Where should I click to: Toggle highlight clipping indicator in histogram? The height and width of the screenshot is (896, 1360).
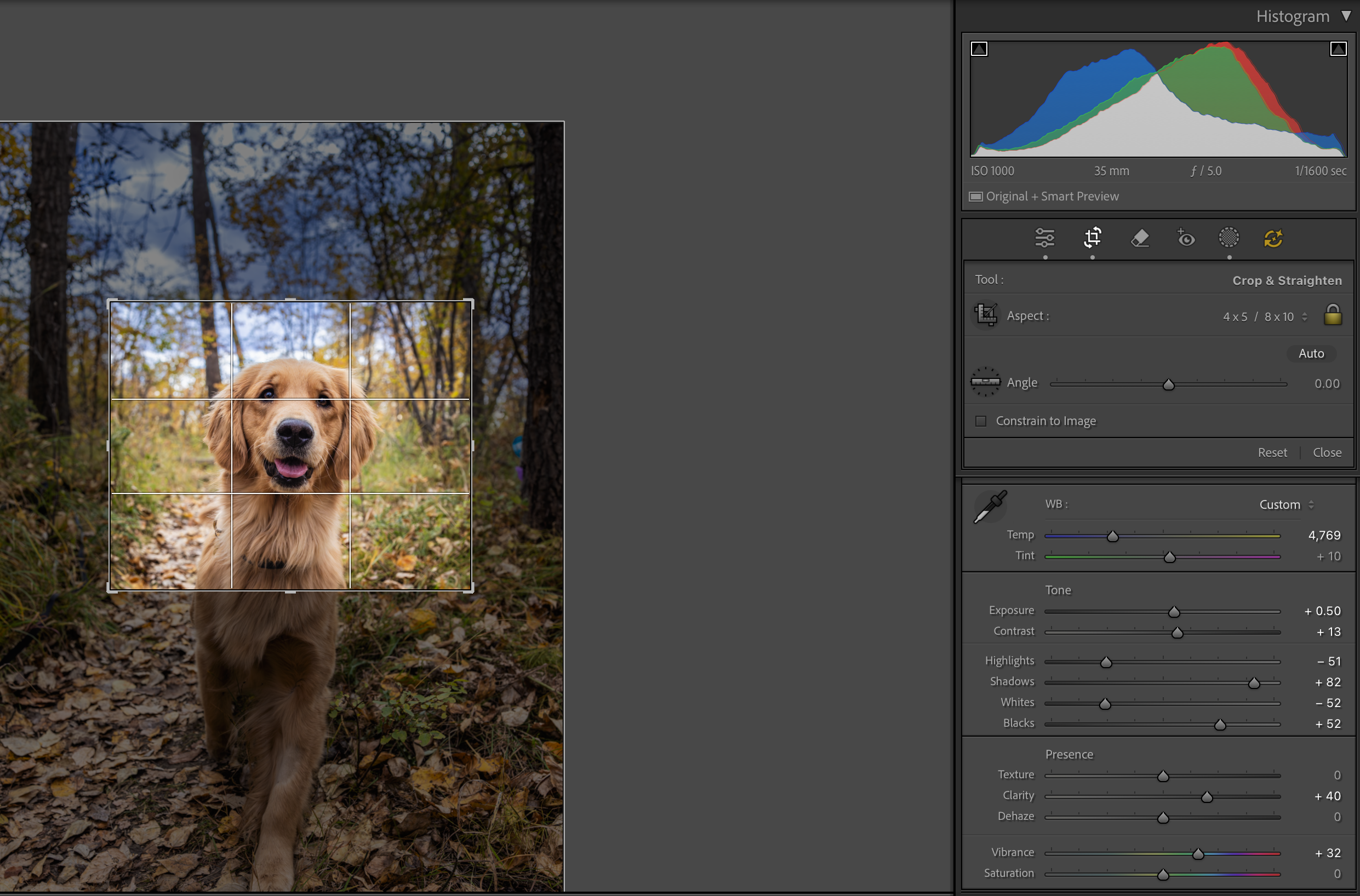coord(1338,49)
